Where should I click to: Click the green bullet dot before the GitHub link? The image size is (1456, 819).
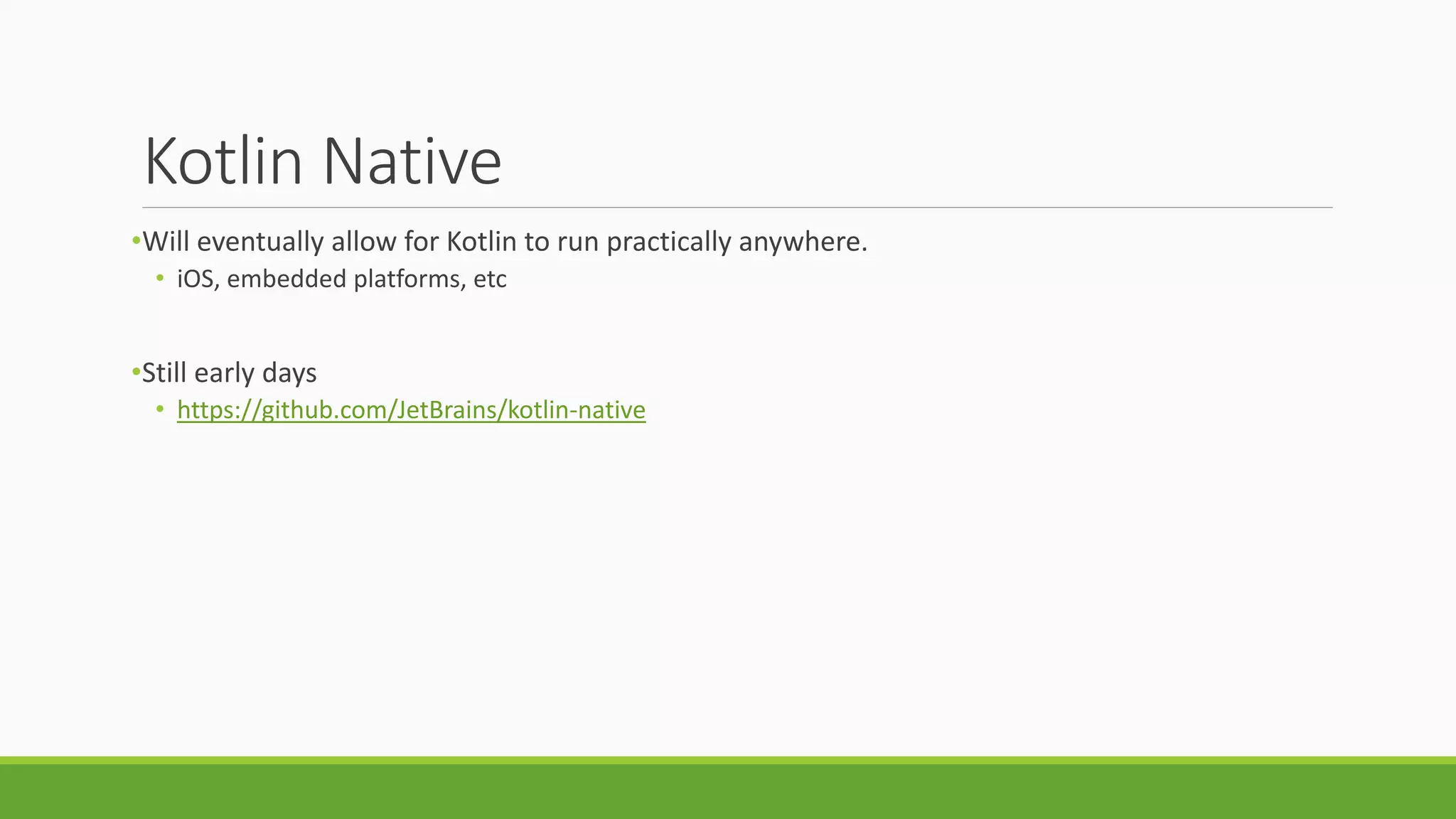point(160,409)
